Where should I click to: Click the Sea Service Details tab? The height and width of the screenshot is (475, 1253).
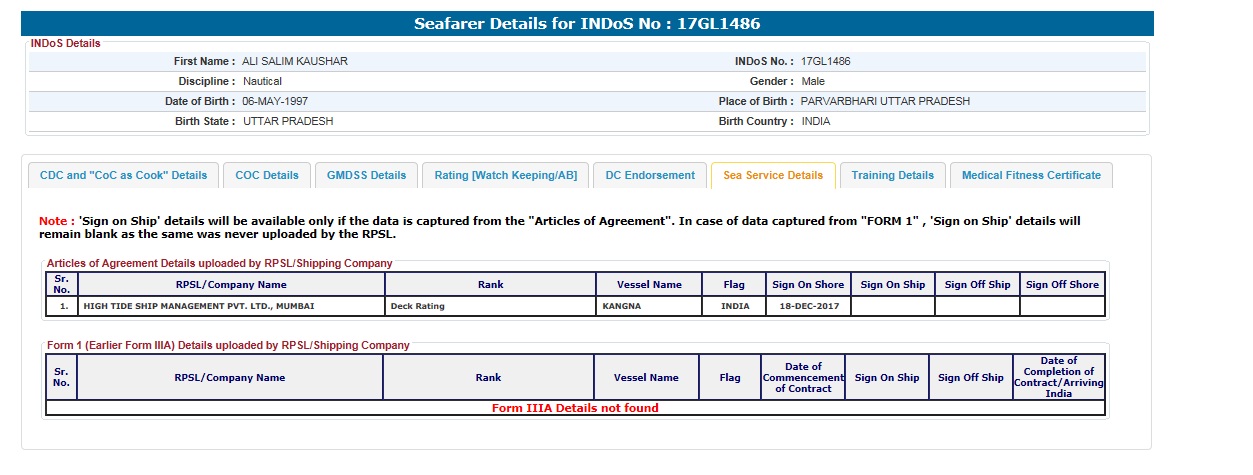773,175
